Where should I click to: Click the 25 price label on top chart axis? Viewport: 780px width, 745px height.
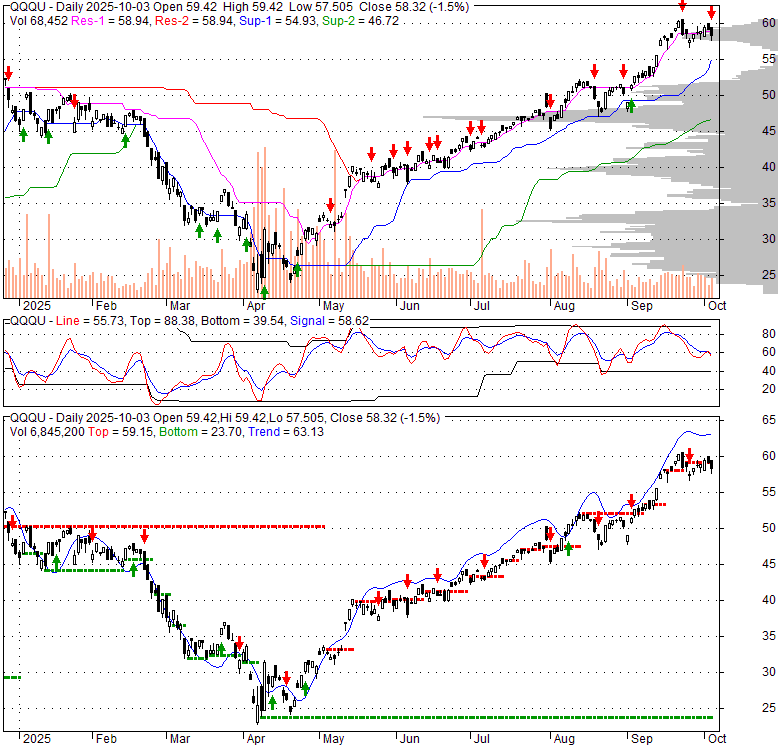[x=769, y=275]
